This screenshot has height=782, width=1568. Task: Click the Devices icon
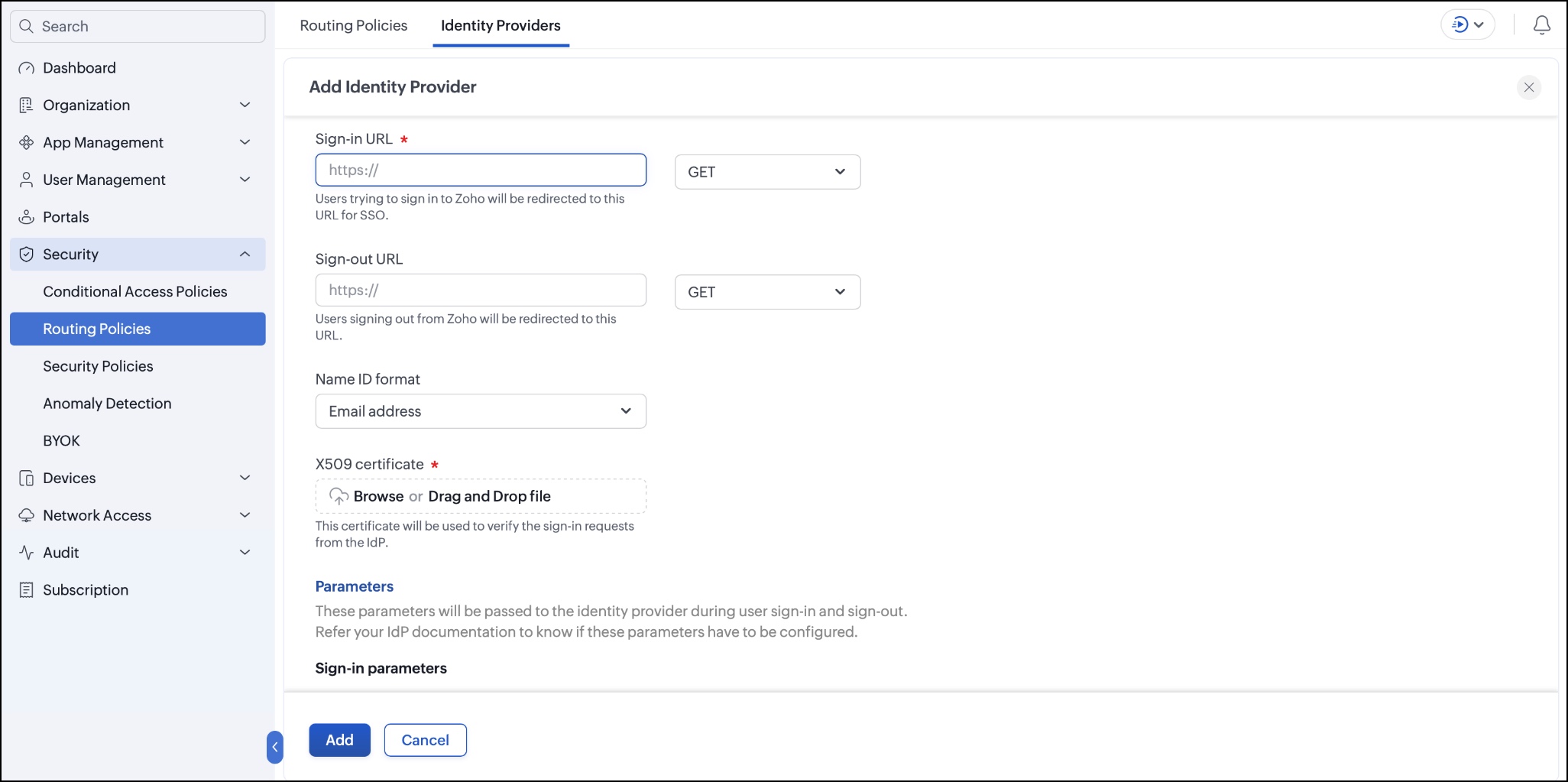tap(26, 479)
